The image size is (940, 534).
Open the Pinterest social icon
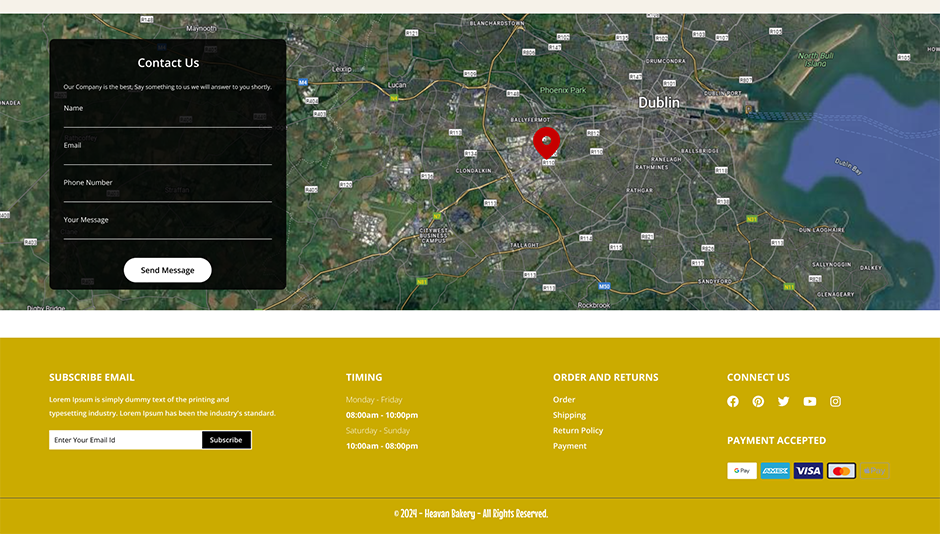tap(758, 402)
